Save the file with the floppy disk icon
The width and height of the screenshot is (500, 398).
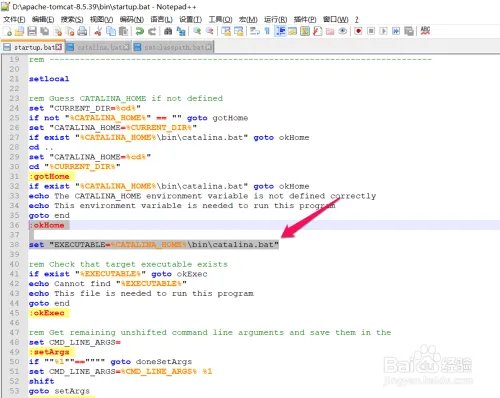tap(32, 31)
